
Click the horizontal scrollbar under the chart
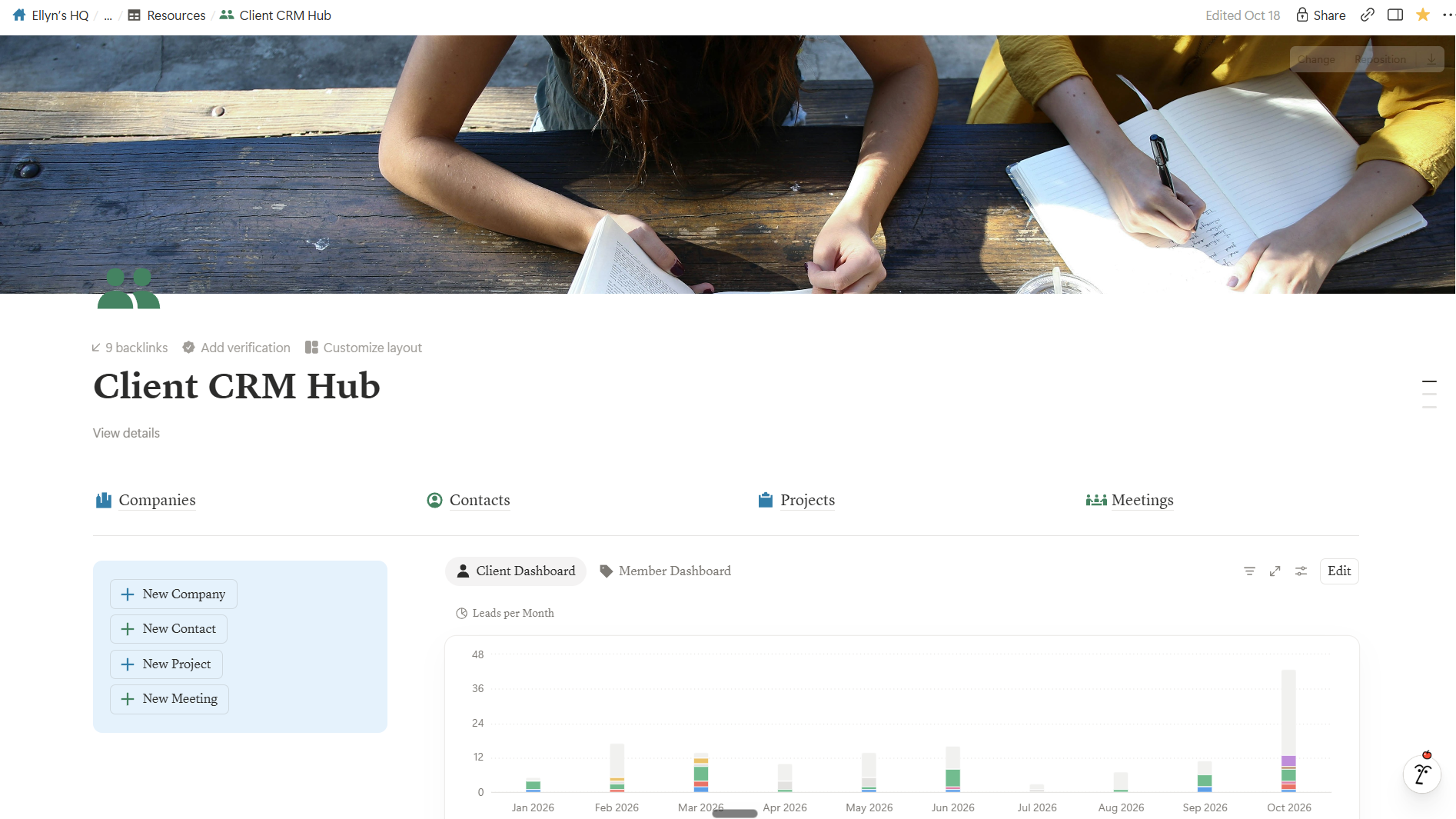(x=735, y=813)
